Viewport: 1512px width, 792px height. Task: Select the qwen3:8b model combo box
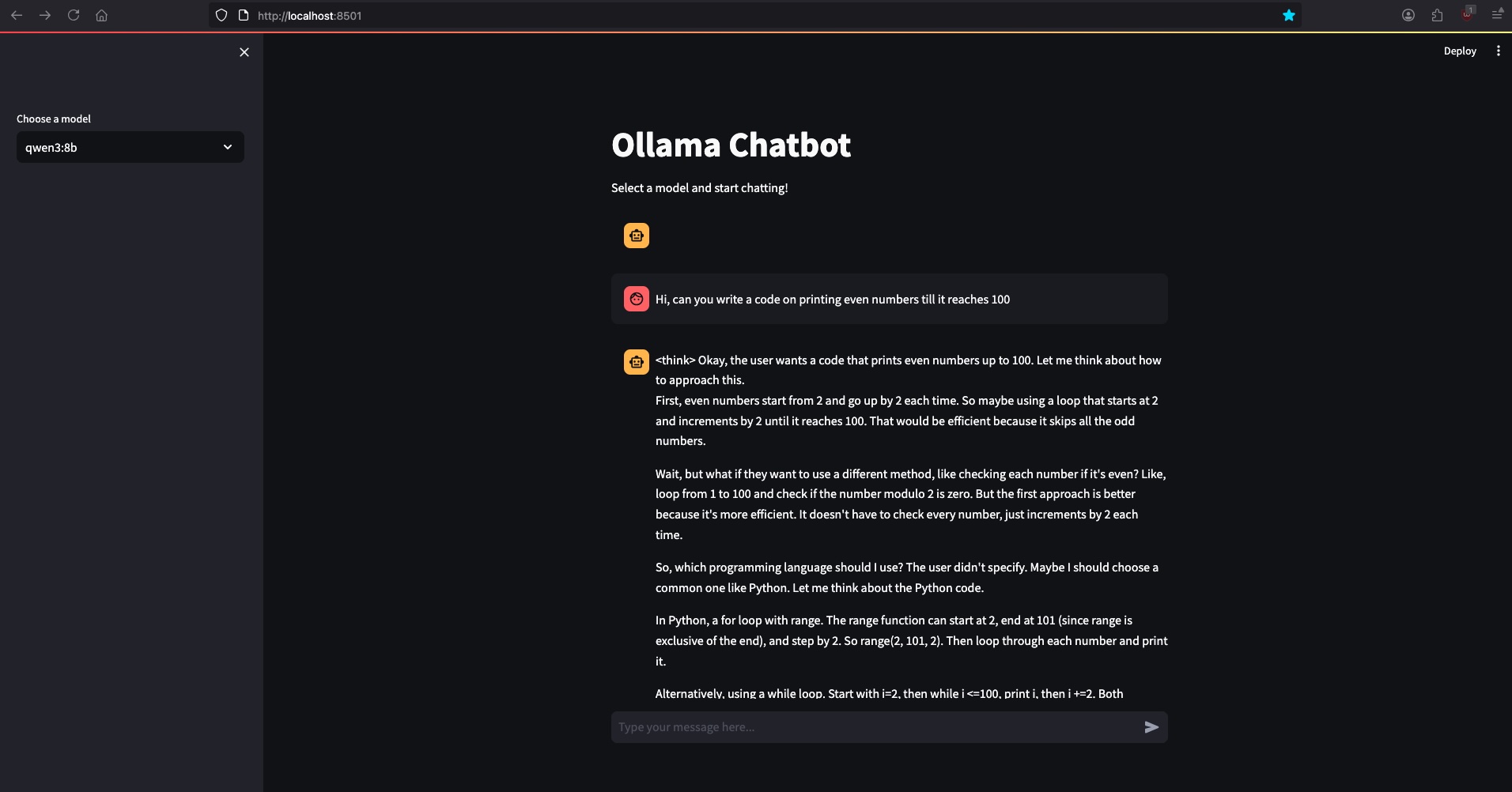pos(119,147)
